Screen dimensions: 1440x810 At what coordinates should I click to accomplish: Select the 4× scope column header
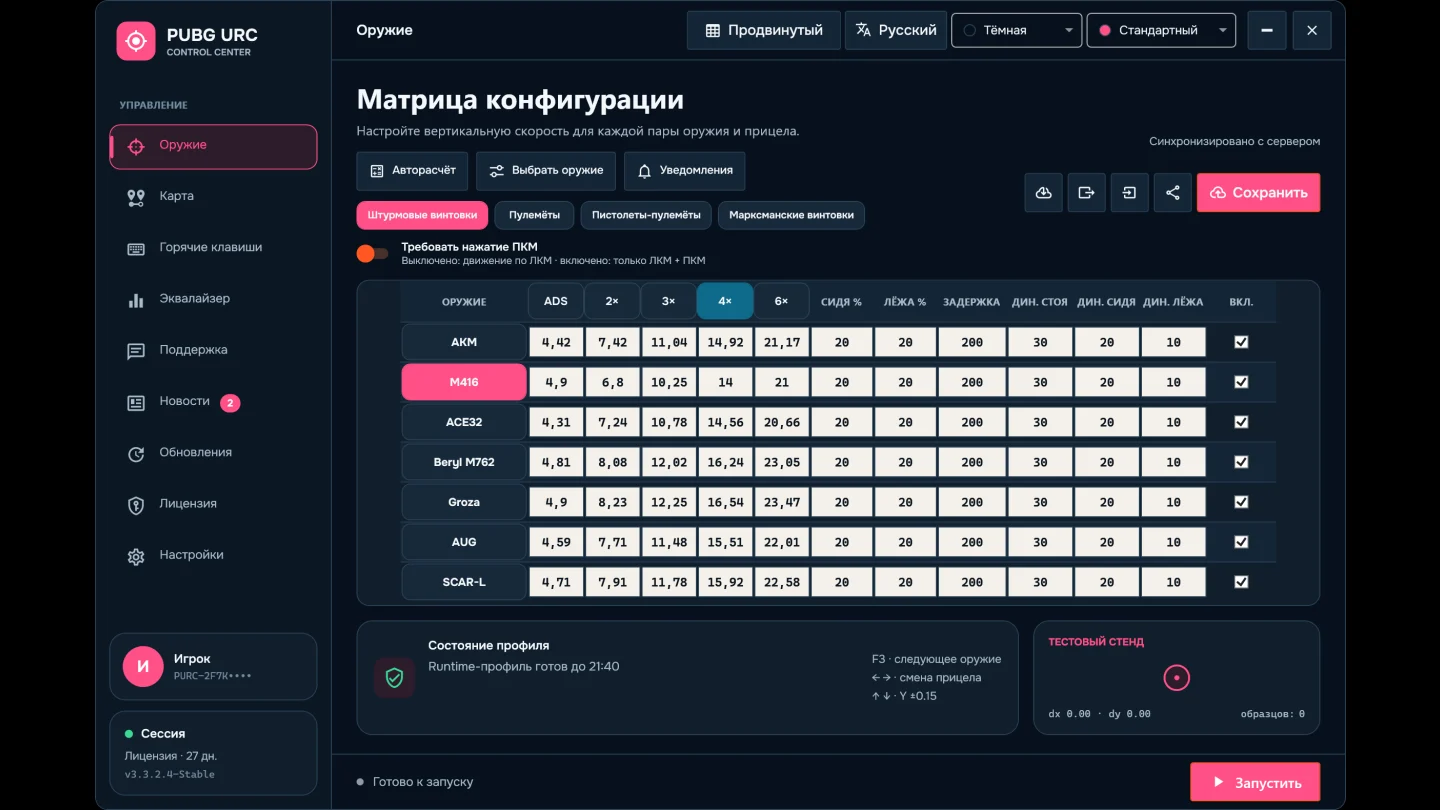point(725,301)
